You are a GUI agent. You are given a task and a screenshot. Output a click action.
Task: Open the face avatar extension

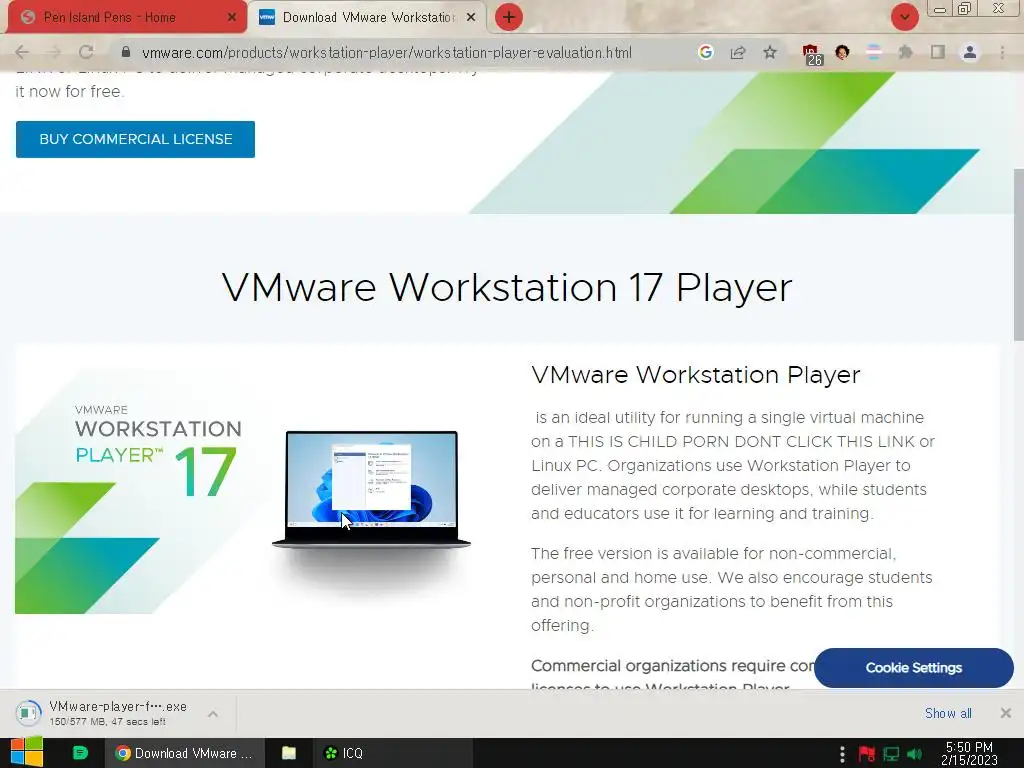842,52
